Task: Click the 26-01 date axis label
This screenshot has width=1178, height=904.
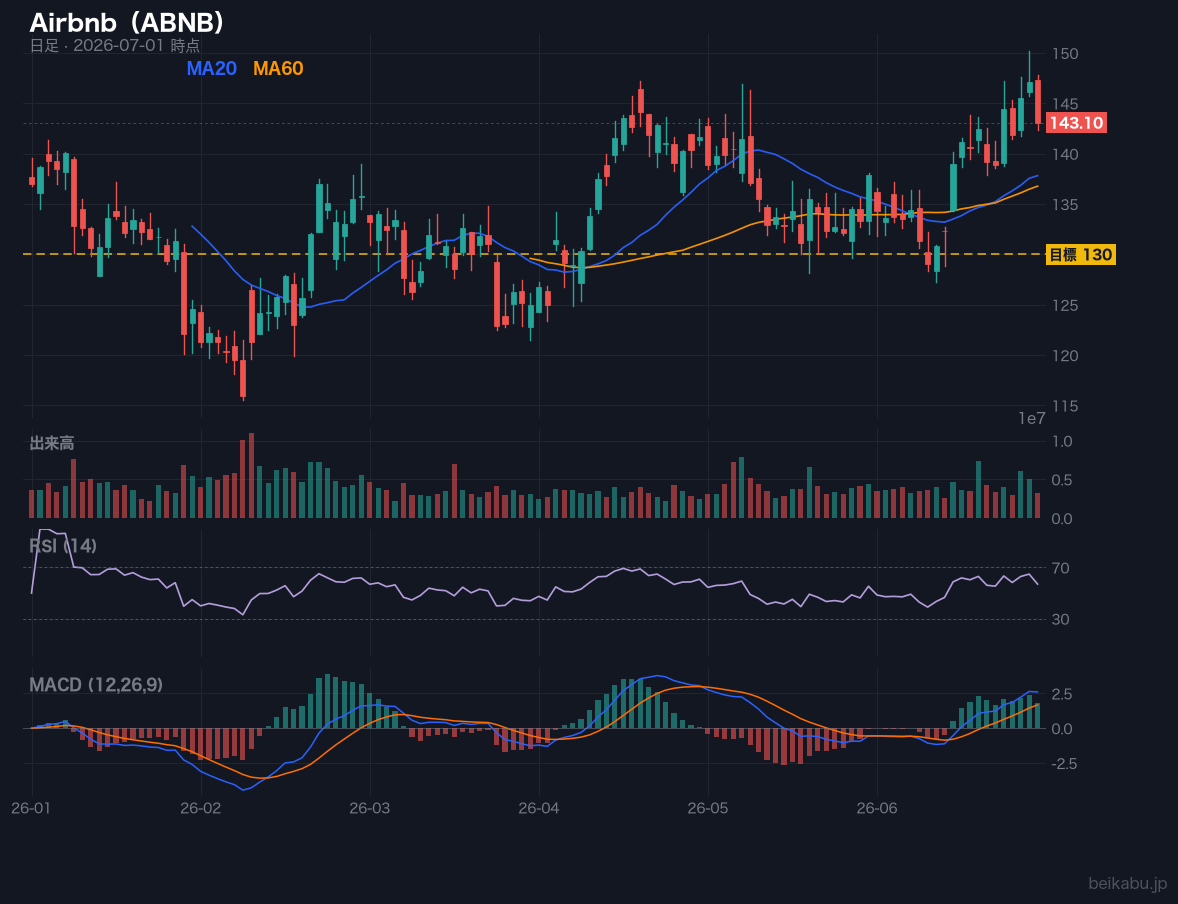Action: (x=32, y=809)
